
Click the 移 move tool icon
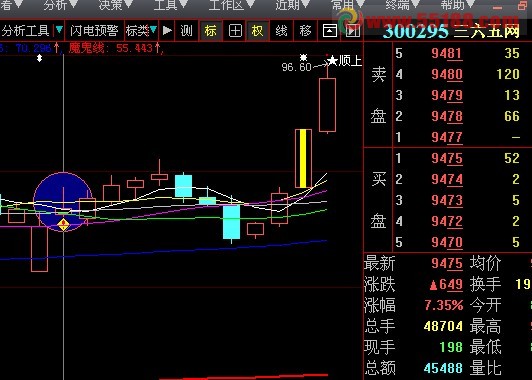(x=305, y=31)
